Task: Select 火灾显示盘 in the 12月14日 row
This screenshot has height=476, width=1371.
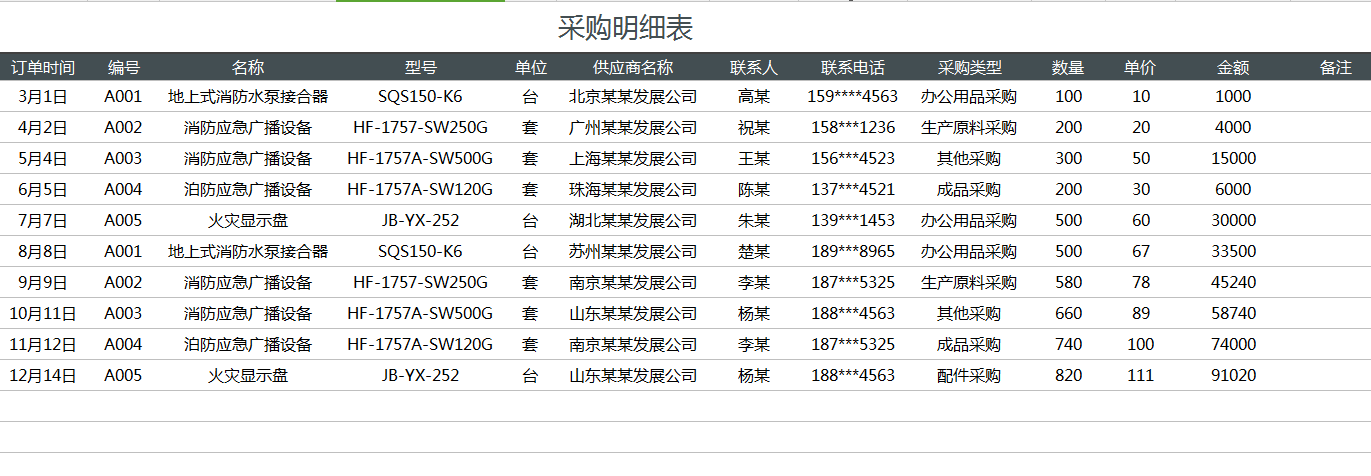Action: [248, 376]
